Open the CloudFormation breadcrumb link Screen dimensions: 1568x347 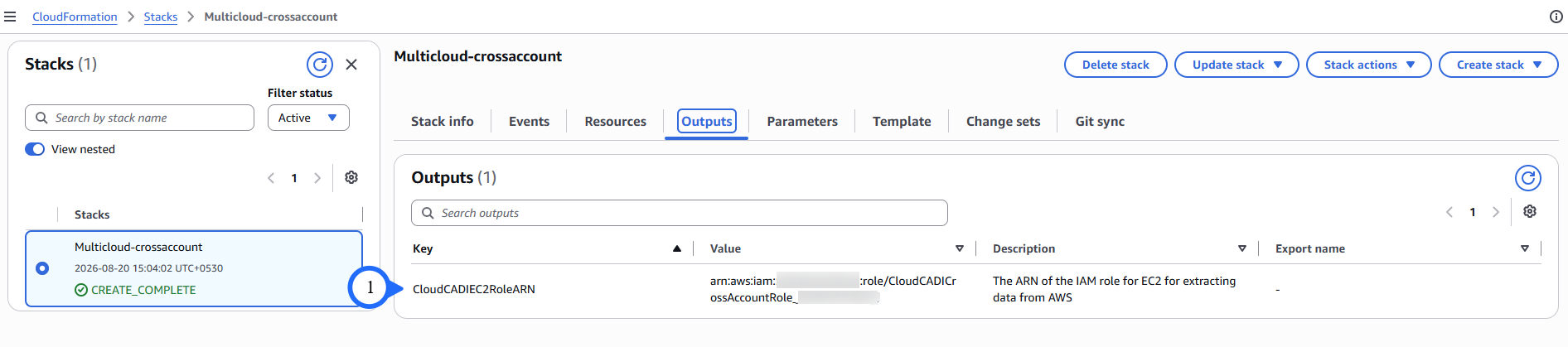75,17
